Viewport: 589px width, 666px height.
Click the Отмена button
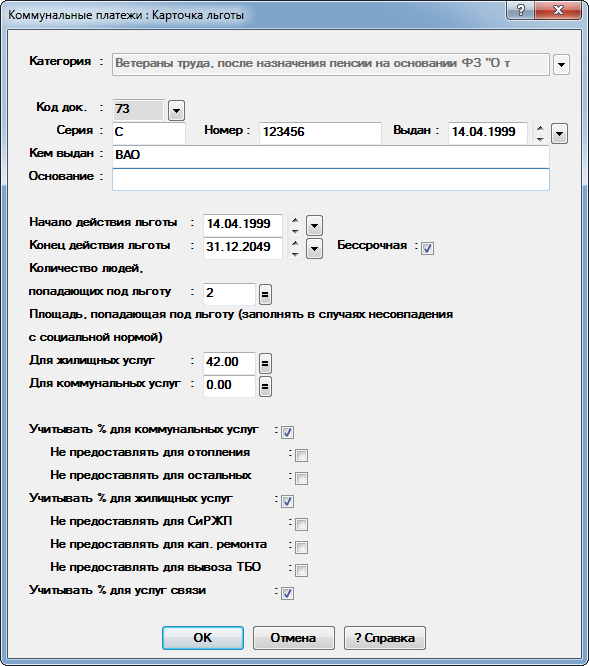point(293,638)
